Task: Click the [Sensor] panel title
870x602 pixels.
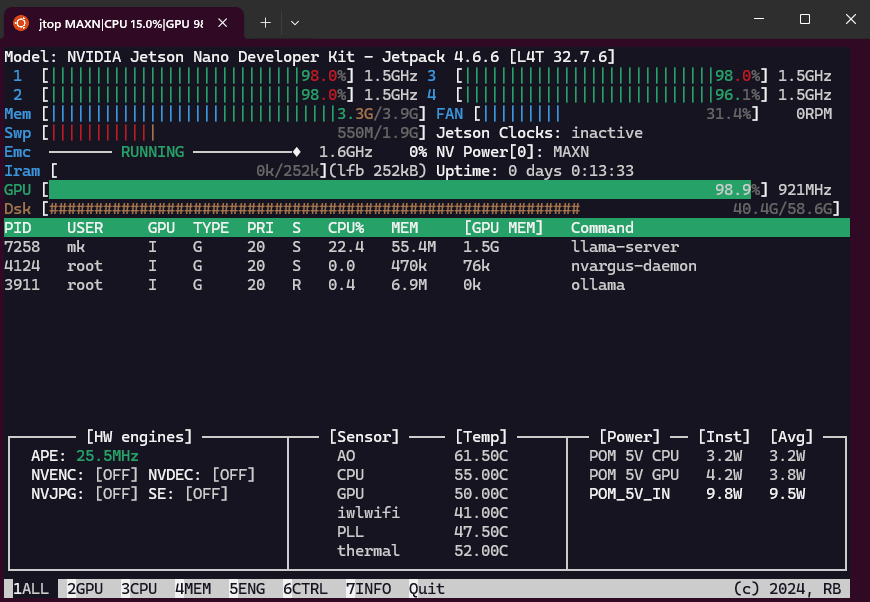Action: (364, 437)
